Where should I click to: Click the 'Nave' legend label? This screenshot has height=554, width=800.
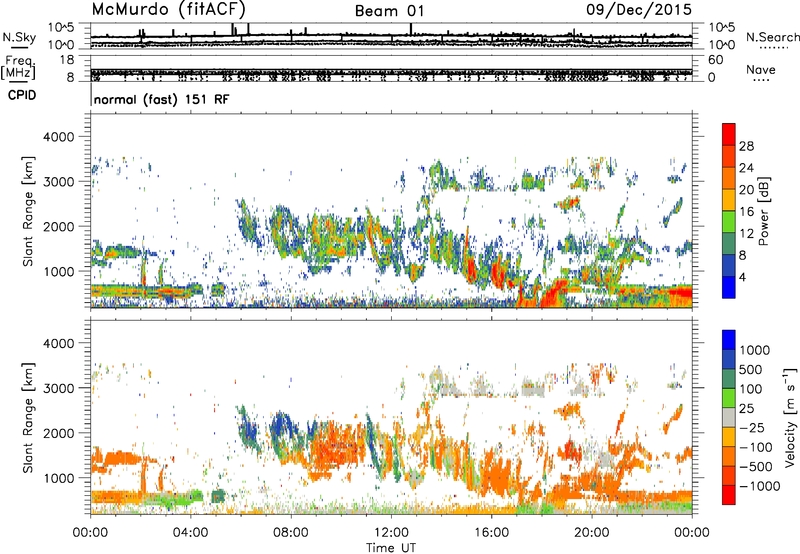pos(761,69)
